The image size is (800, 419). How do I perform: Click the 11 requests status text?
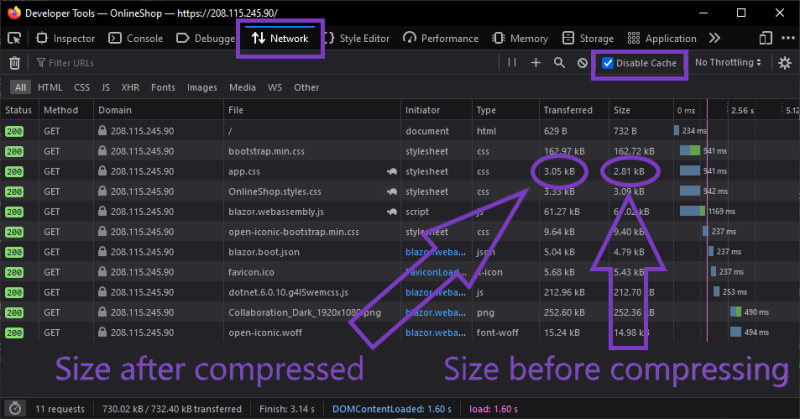[x=60, y=409]
